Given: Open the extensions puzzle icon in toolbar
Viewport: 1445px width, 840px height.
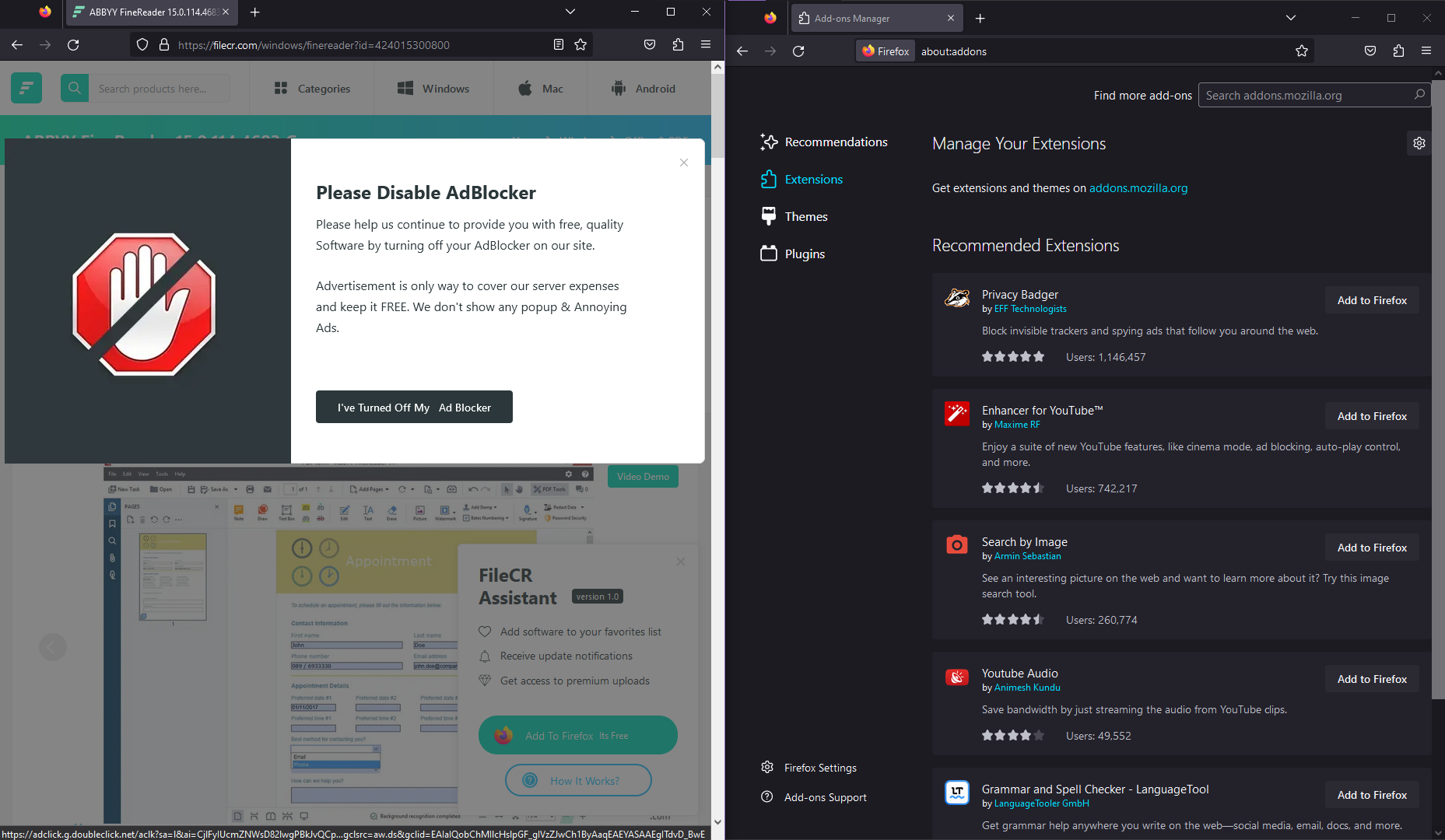Looking at the screenshot, I should [x=678, y=44].
